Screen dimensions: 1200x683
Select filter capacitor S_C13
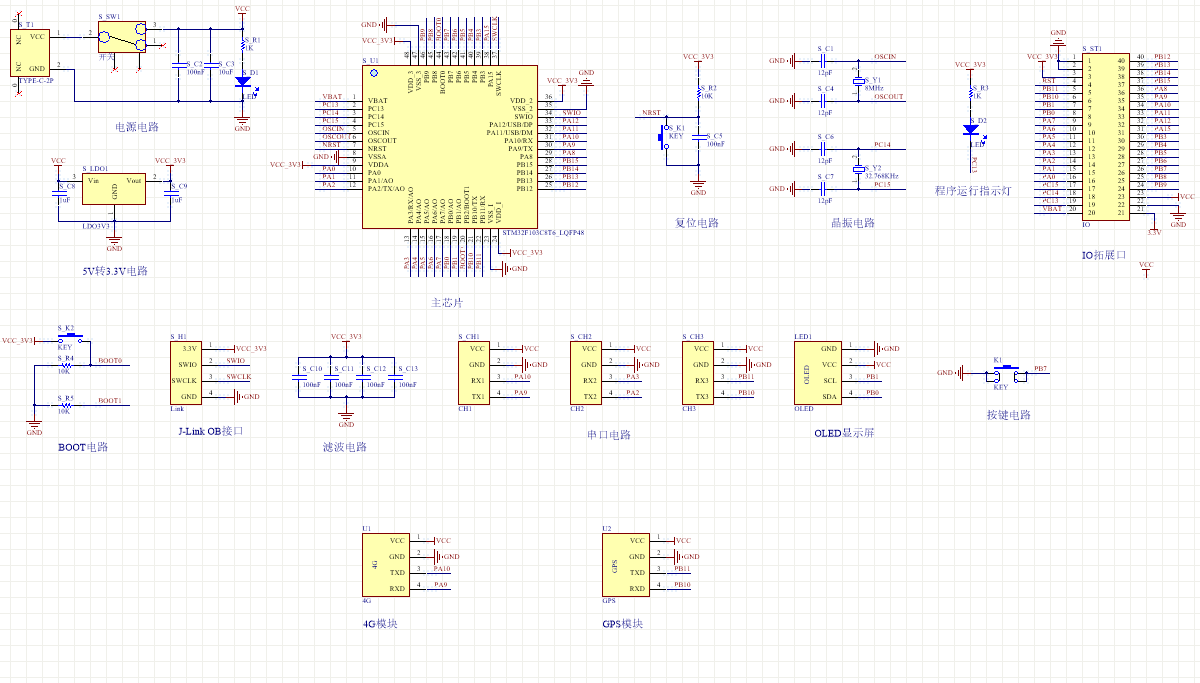pyautogui.click(x=394, y=376)
